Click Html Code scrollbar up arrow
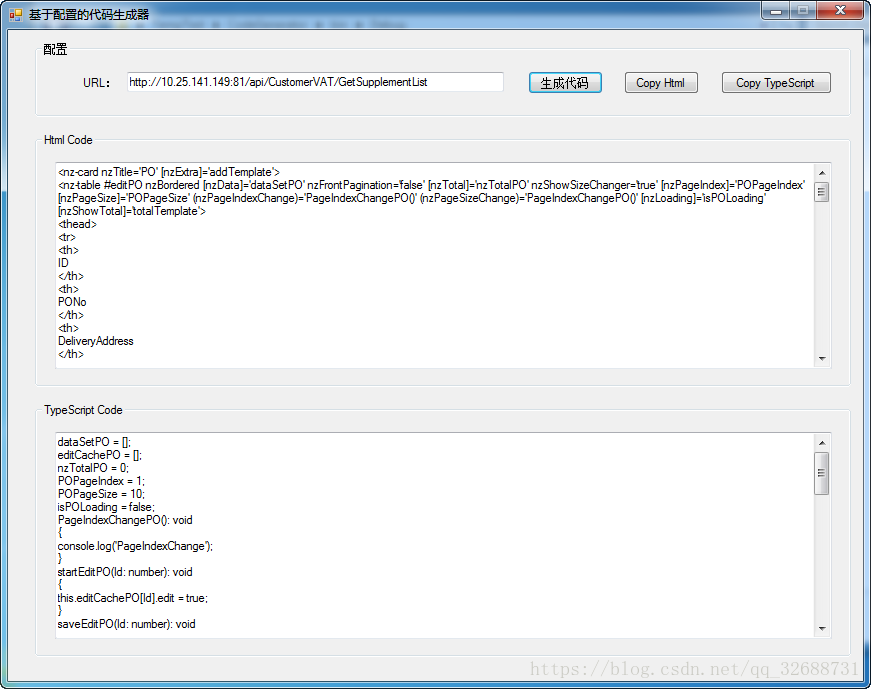871x689 pixels. [x=822, y=173]
